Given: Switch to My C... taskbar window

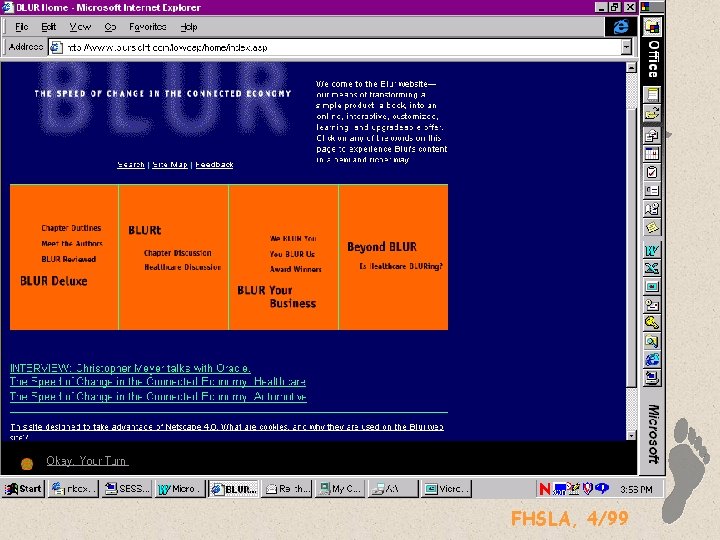Looking at the screenshot, I should click(x=341, y=489).
